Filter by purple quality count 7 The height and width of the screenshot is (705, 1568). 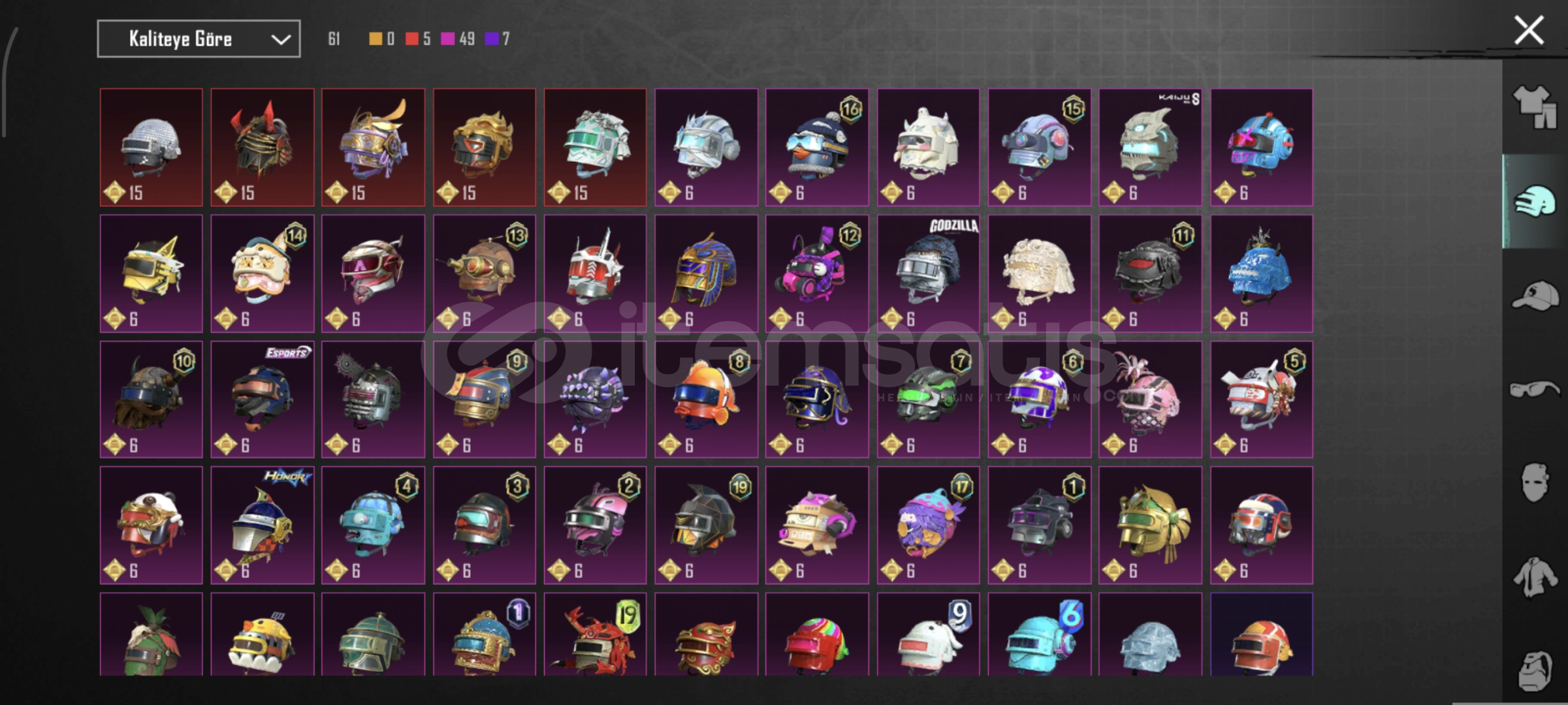[498, 39]
